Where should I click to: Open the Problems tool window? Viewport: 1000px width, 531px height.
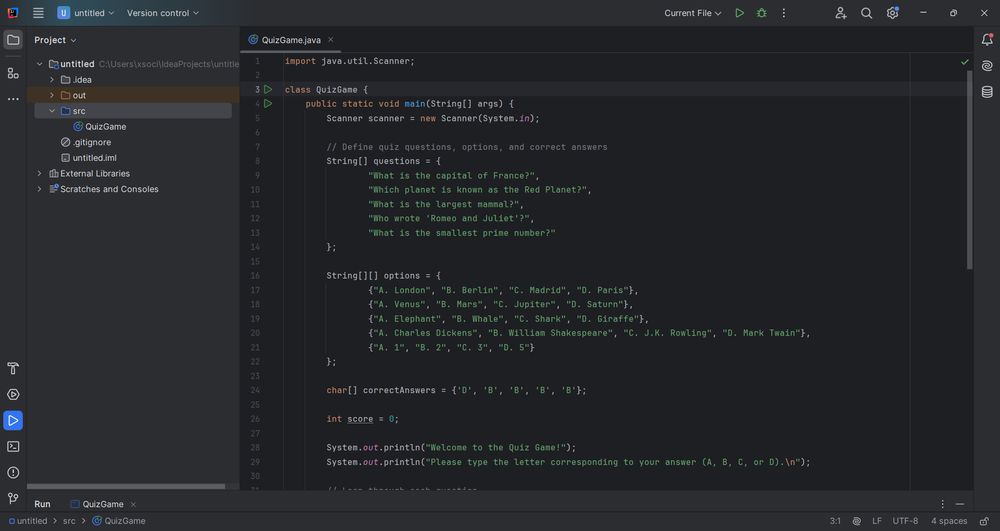click(13, 472)
